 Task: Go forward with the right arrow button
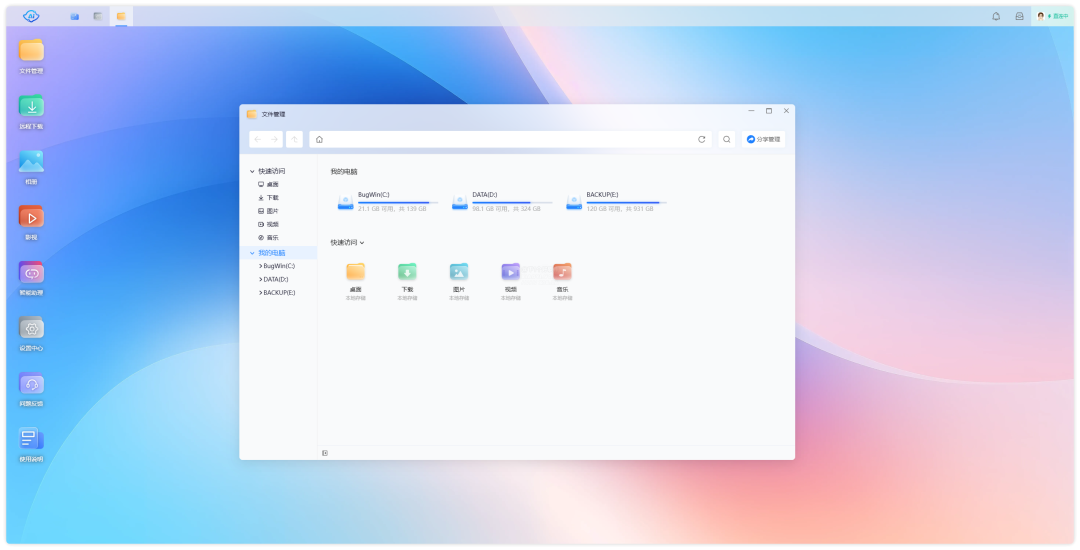[x=274, y=139]
